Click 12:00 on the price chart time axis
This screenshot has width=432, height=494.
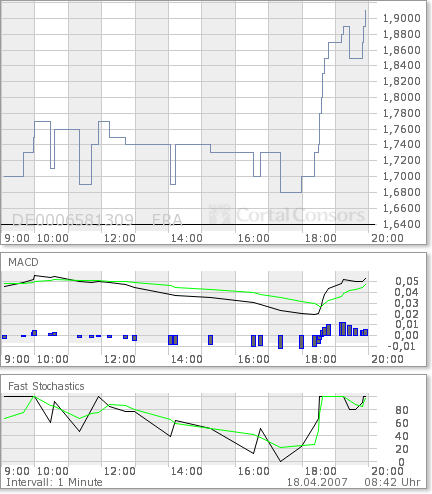click(x=120, y=238)
